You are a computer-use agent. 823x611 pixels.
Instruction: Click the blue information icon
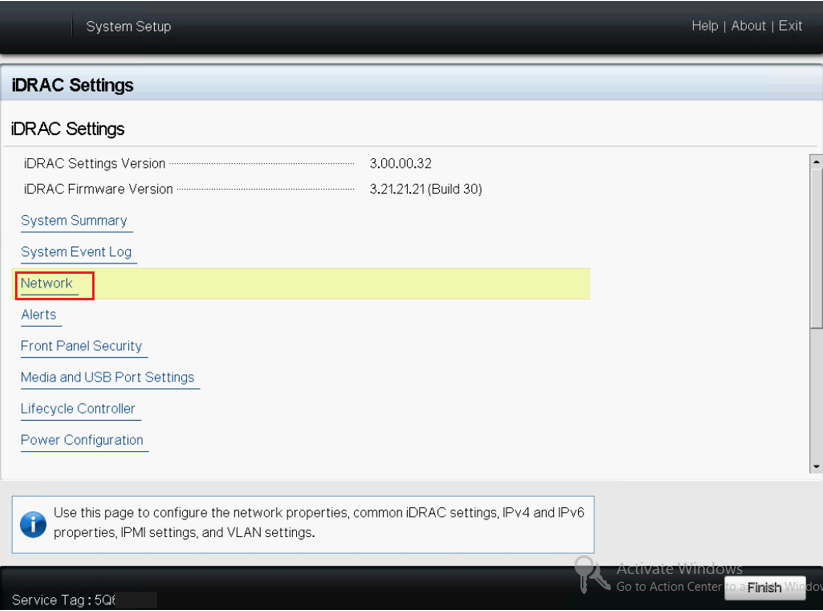pos(33,524)
